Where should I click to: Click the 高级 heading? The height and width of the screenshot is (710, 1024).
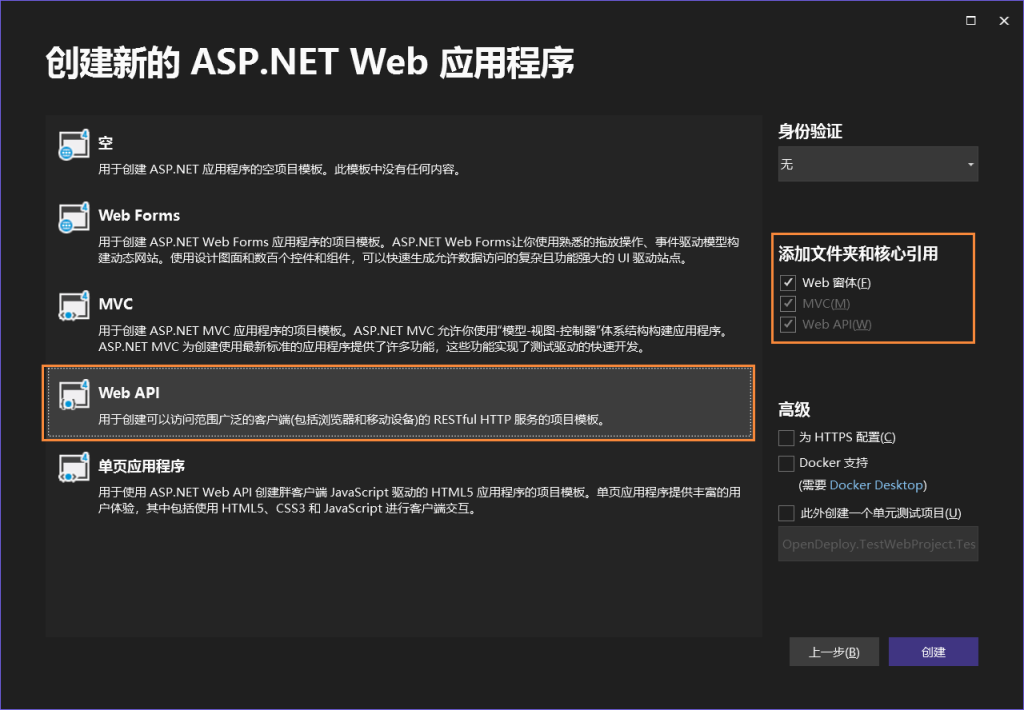point(794,410)
